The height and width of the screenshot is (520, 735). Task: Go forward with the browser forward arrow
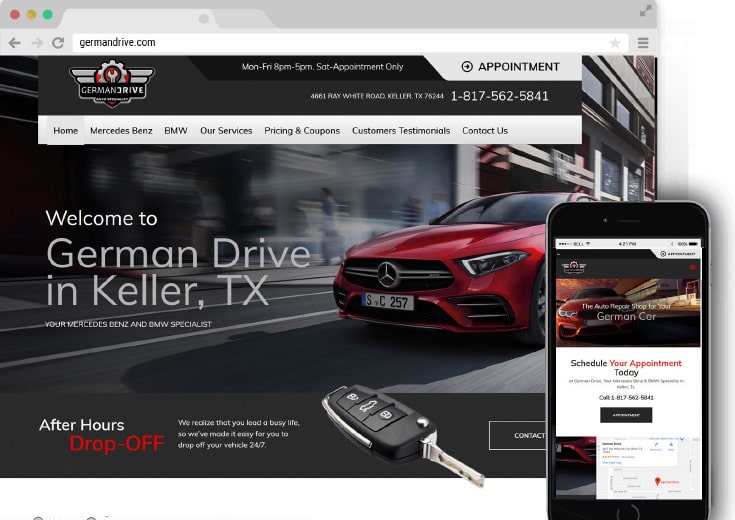pos(37,43)
